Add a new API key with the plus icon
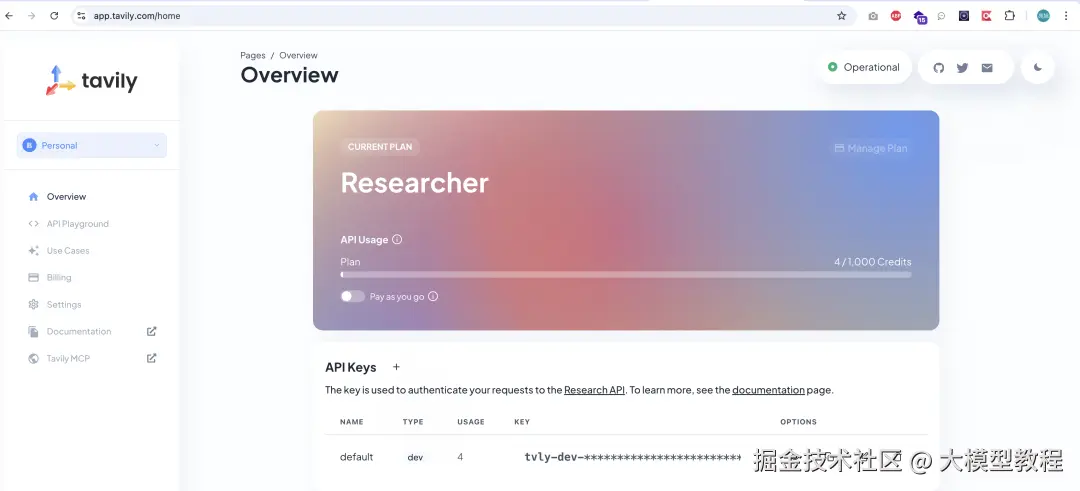The height and width of the screenshot is (491, 1080). pyautogui.click(x=396, y=367)
